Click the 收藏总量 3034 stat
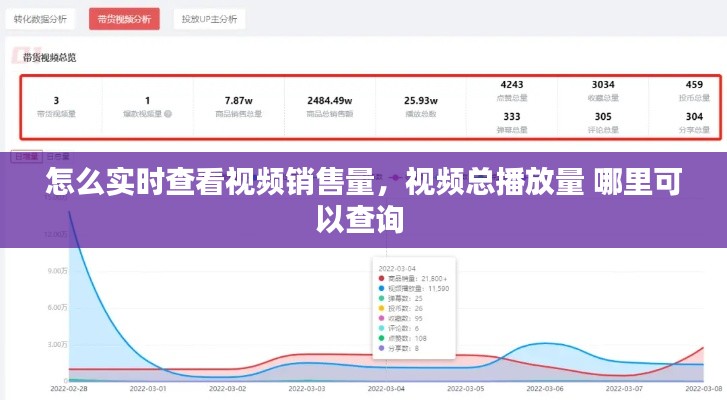 pos(603,90)
